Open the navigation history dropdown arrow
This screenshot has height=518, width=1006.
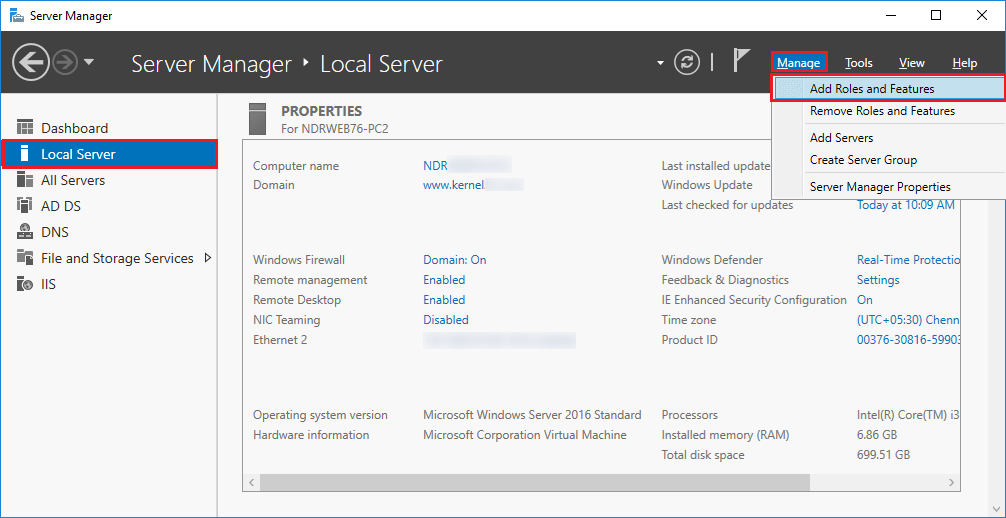point(89,62)
